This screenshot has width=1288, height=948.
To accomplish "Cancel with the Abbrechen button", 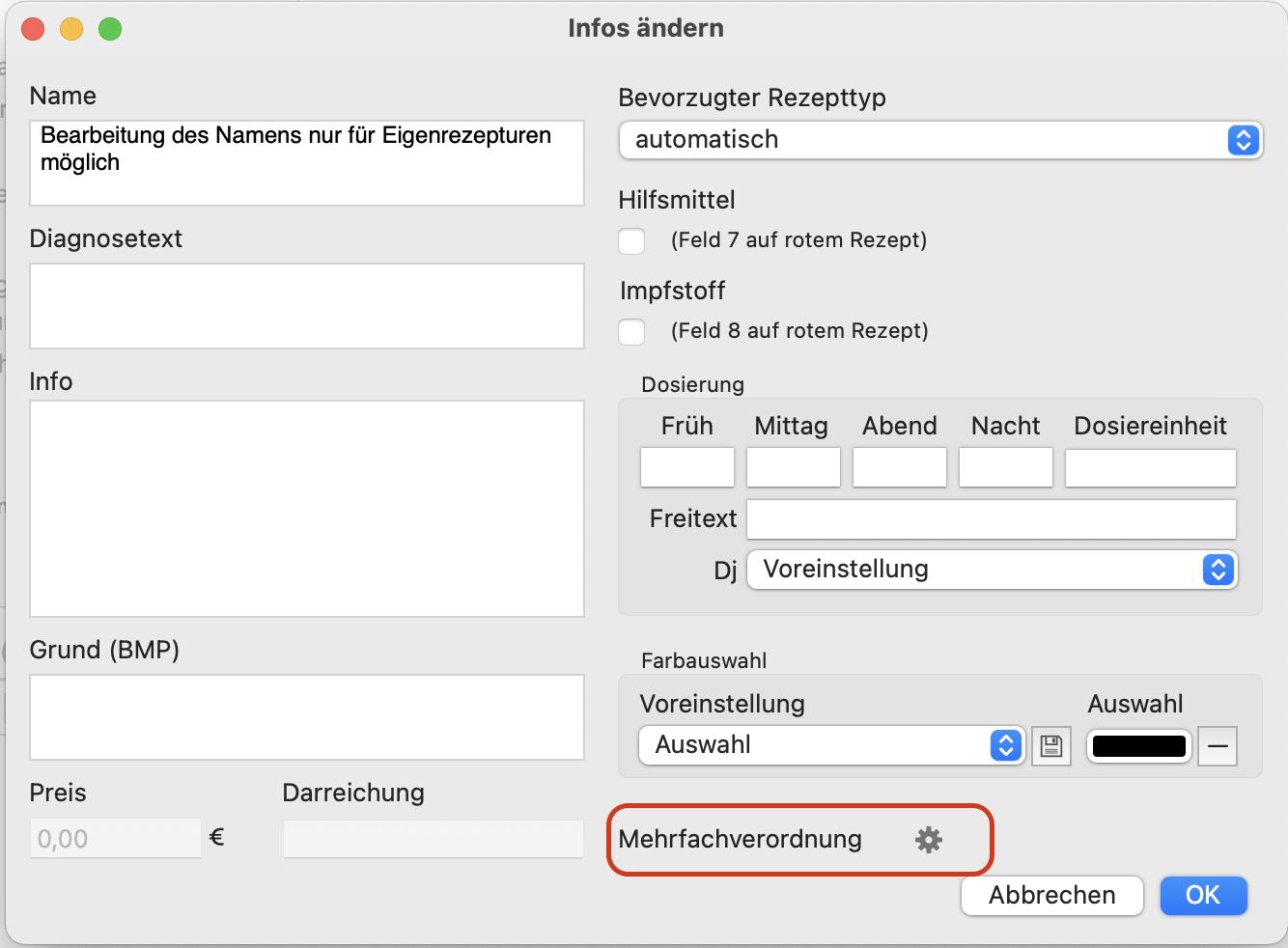I will pyautogui.click(x=1052, y=895).
